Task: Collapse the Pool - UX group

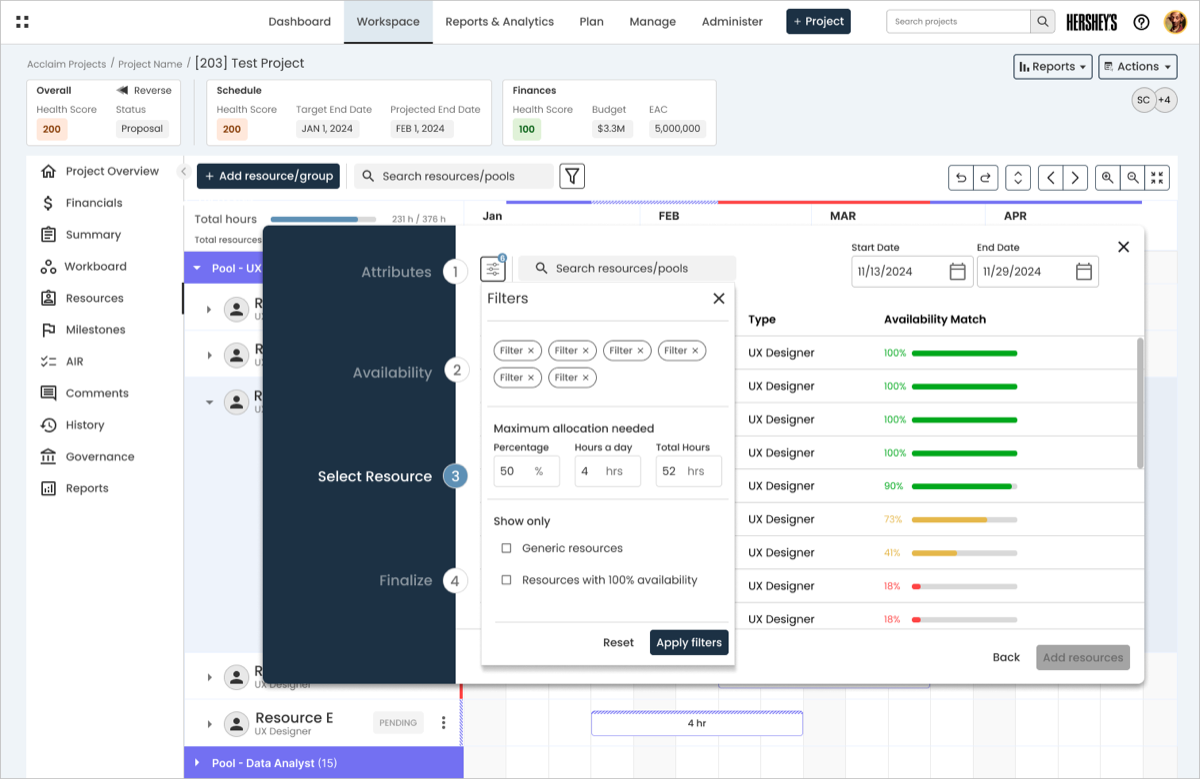Action: [197, 268]
